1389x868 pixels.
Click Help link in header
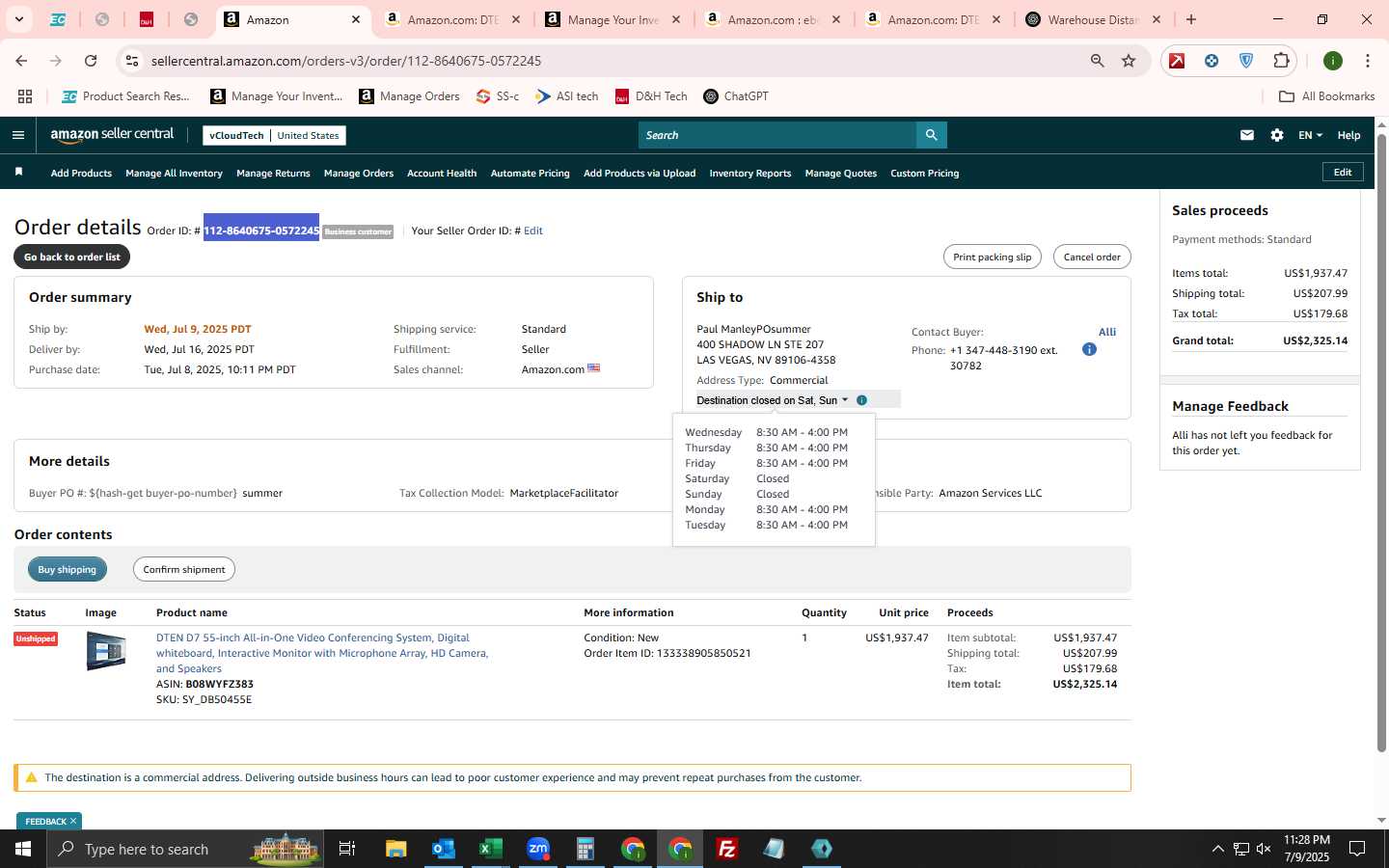coord(1348,135)
